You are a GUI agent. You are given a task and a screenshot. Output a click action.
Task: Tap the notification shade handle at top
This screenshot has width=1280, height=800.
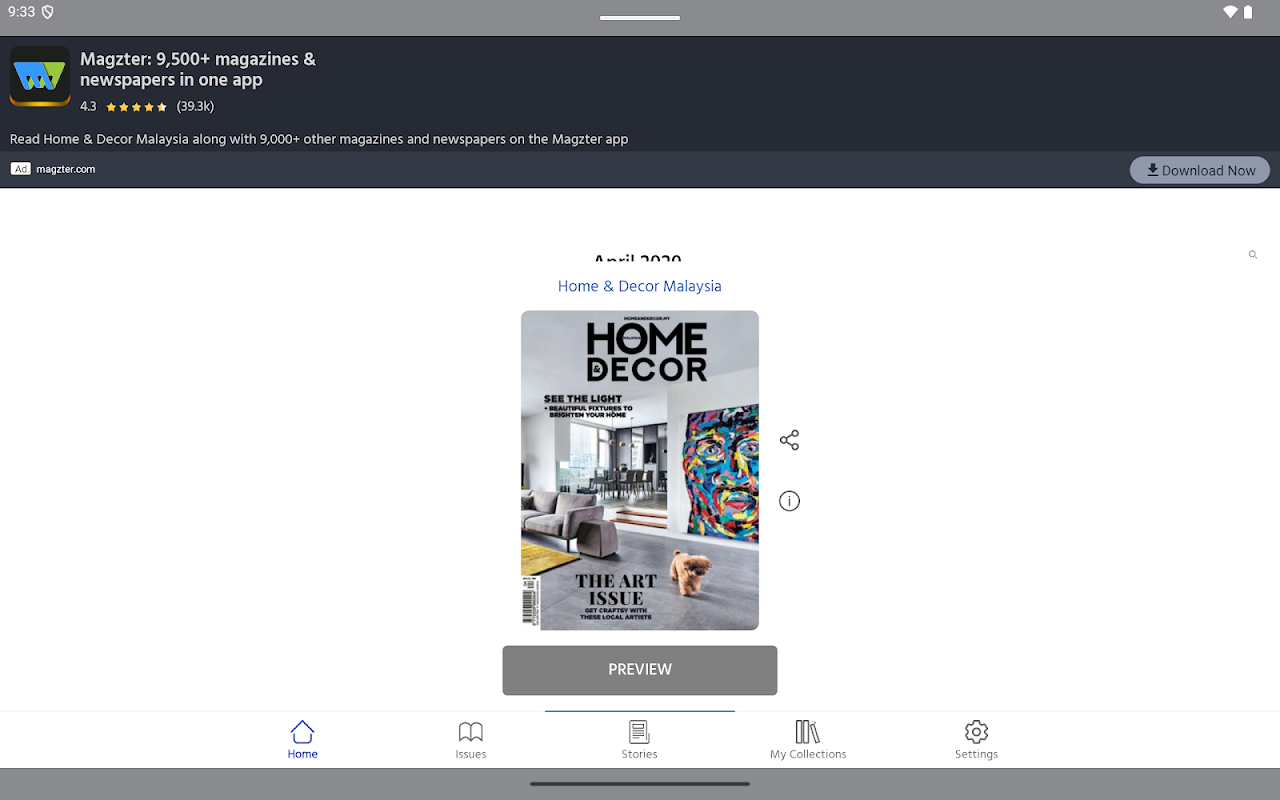640,17
